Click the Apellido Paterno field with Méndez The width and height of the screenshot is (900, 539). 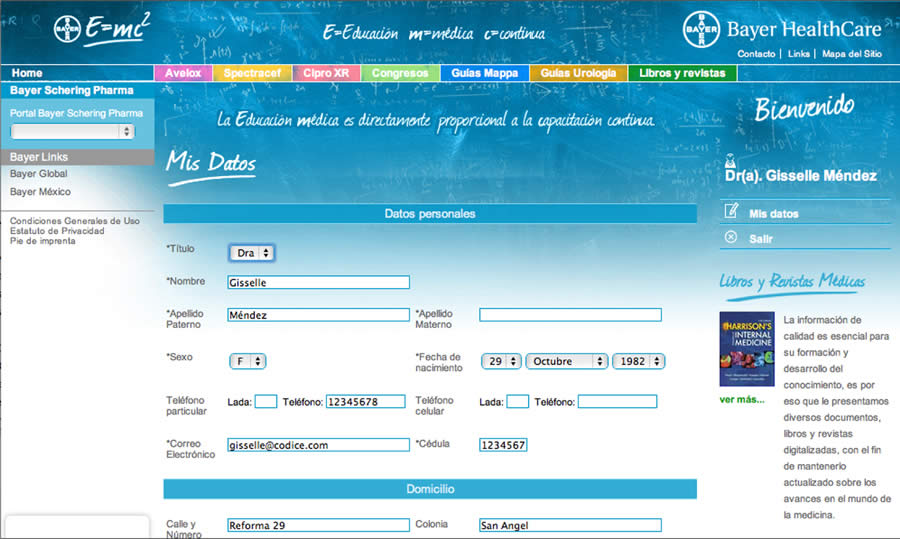coord(319,315)
